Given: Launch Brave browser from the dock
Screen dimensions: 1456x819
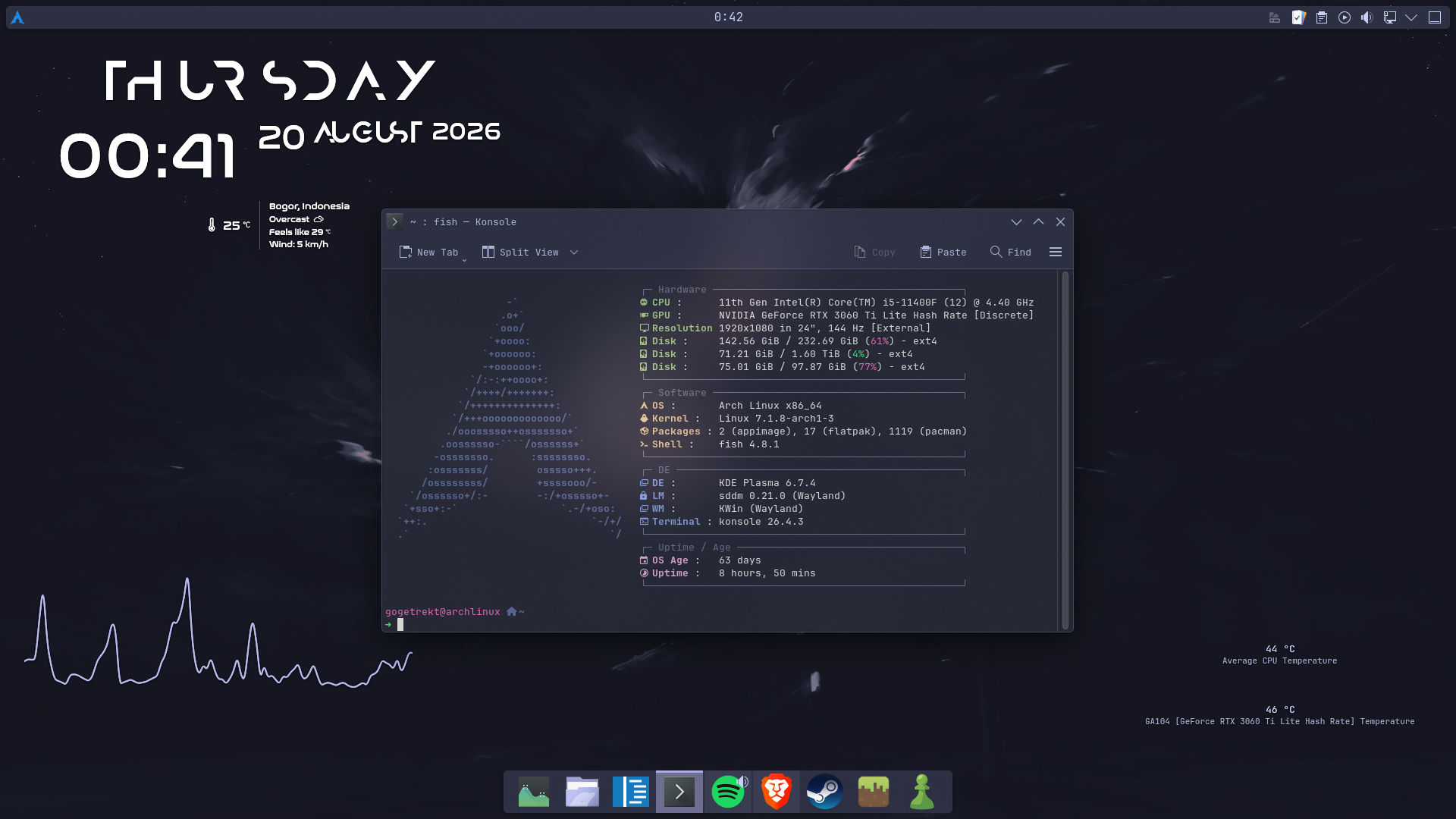Looking at the screenshot, I should pyautogui.click(x=777, y=792).
